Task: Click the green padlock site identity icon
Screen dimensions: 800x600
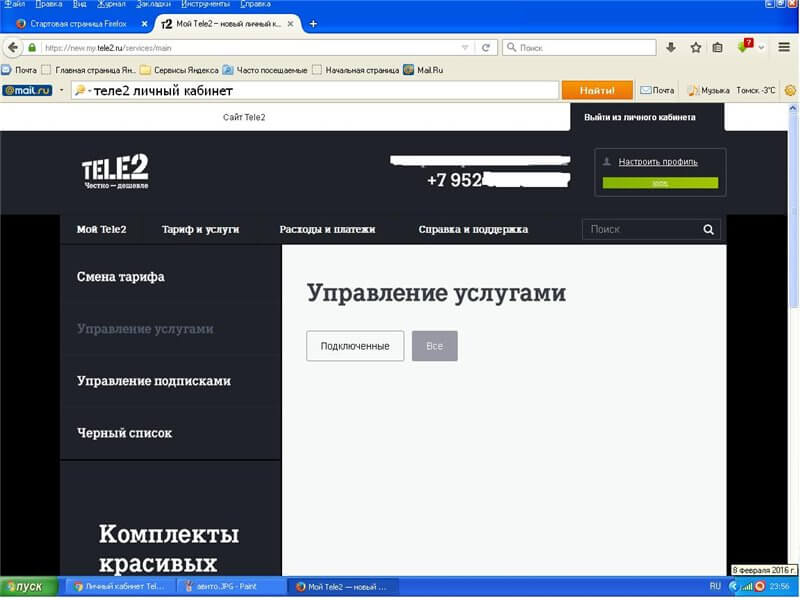Action: coord(32,47)
